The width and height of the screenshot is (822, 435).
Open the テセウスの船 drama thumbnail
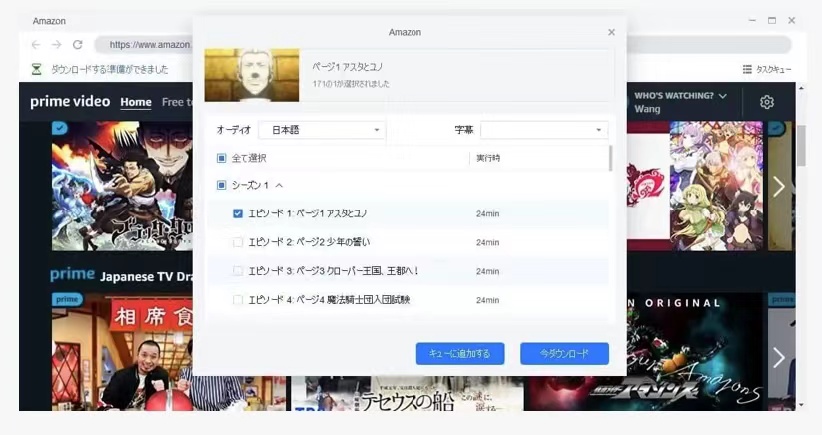coord(407,393)
